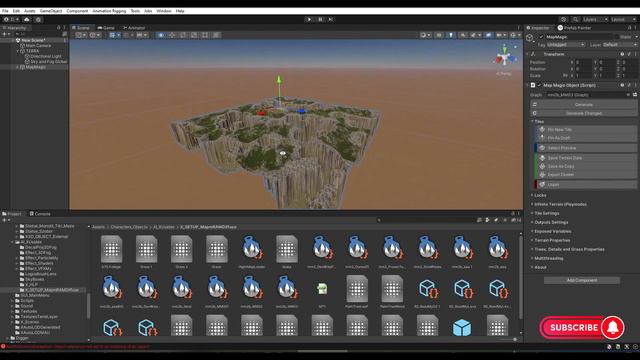640x360 pixels.
Task: Select the Rect transform tool icon
Action: point(205,35)
